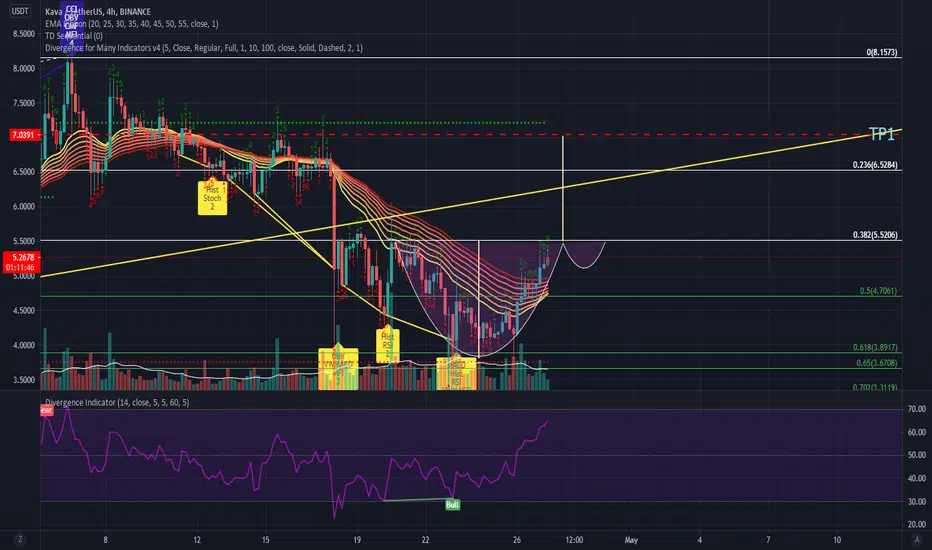
Task: Click the Fib level label 0.236(6.5284)
Action: [875, 165]
